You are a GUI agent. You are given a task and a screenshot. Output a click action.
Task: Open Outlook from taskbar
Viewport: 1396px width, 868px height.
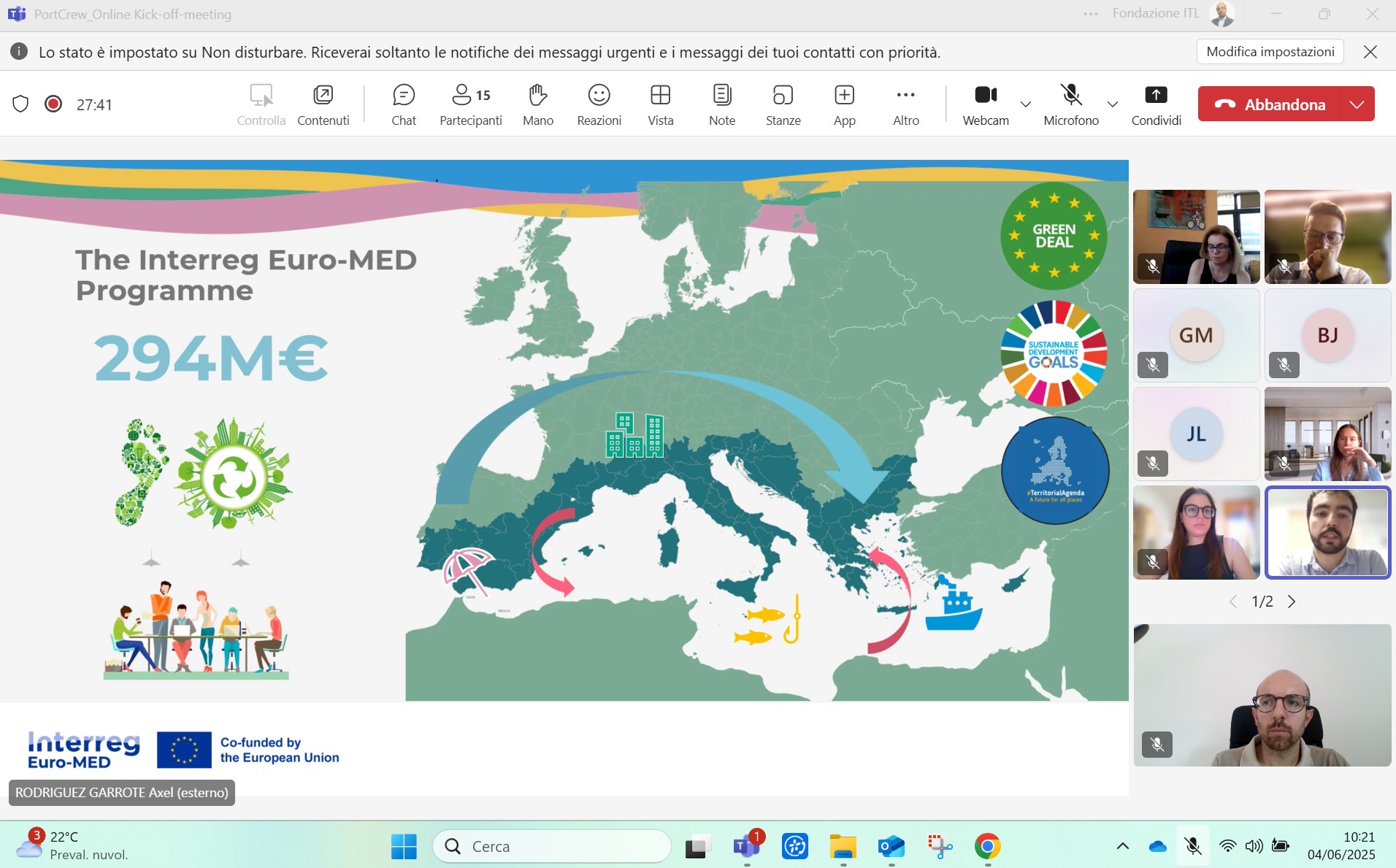click(x=891, y=846)
